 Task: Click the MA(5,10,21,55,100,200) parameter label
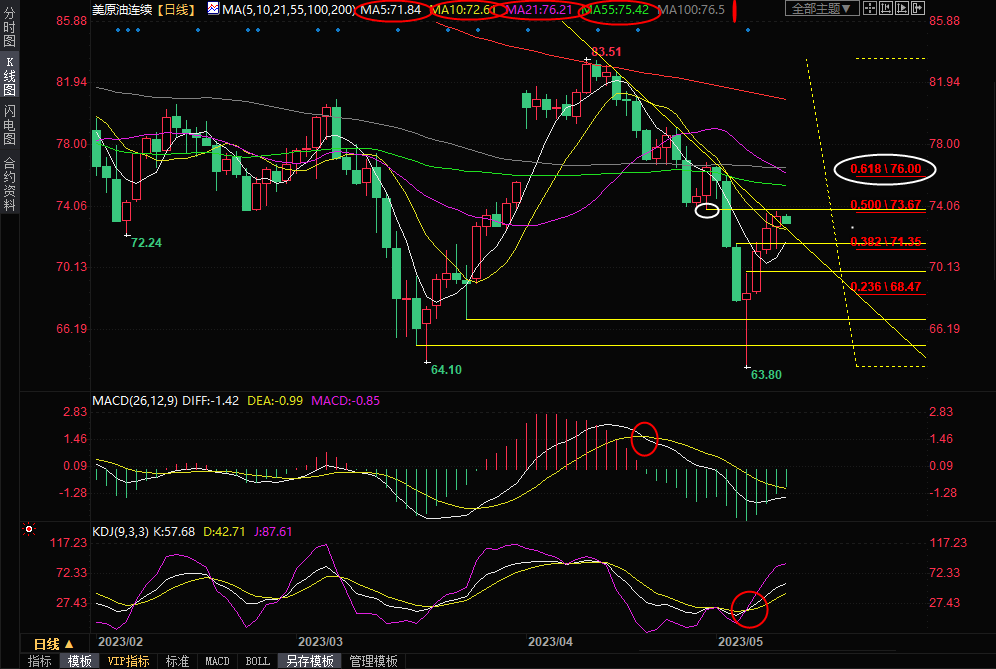point(288,10)
